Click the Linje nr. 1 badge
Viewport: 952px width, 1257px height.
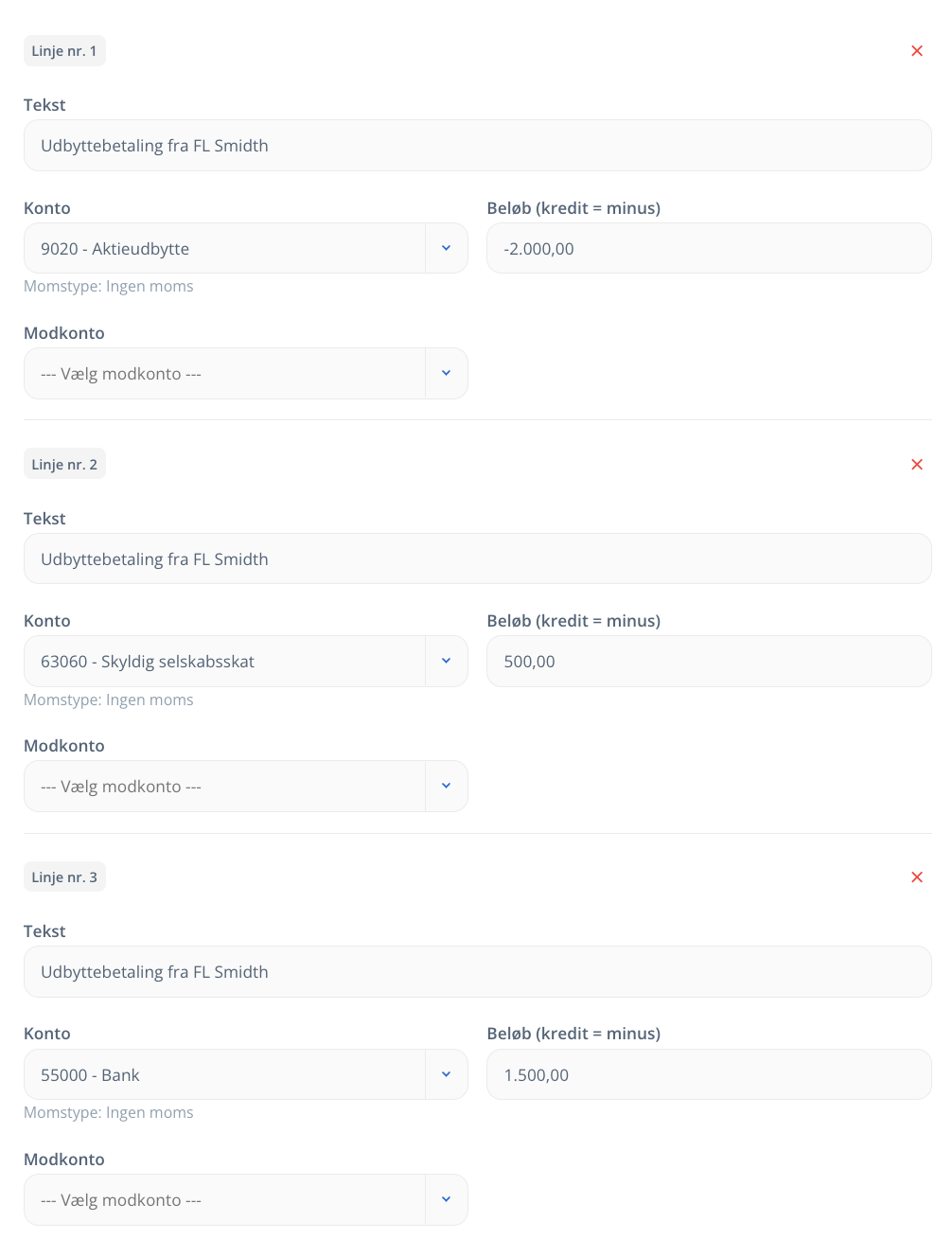(x=64, y=51)
